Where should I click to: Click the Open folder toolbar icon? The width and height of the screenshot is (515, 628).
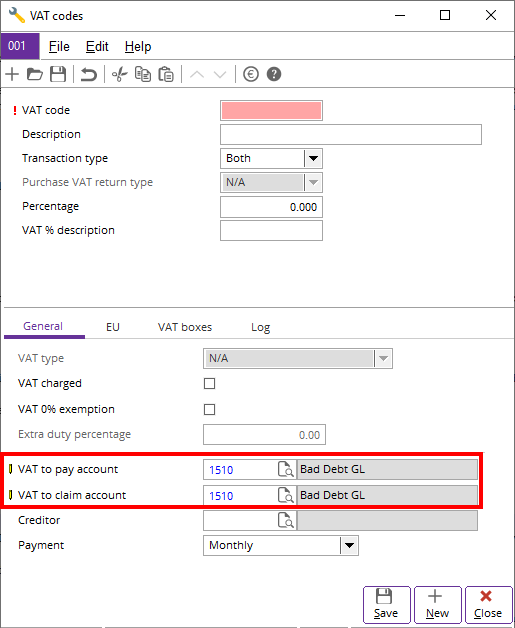point(35,74)
